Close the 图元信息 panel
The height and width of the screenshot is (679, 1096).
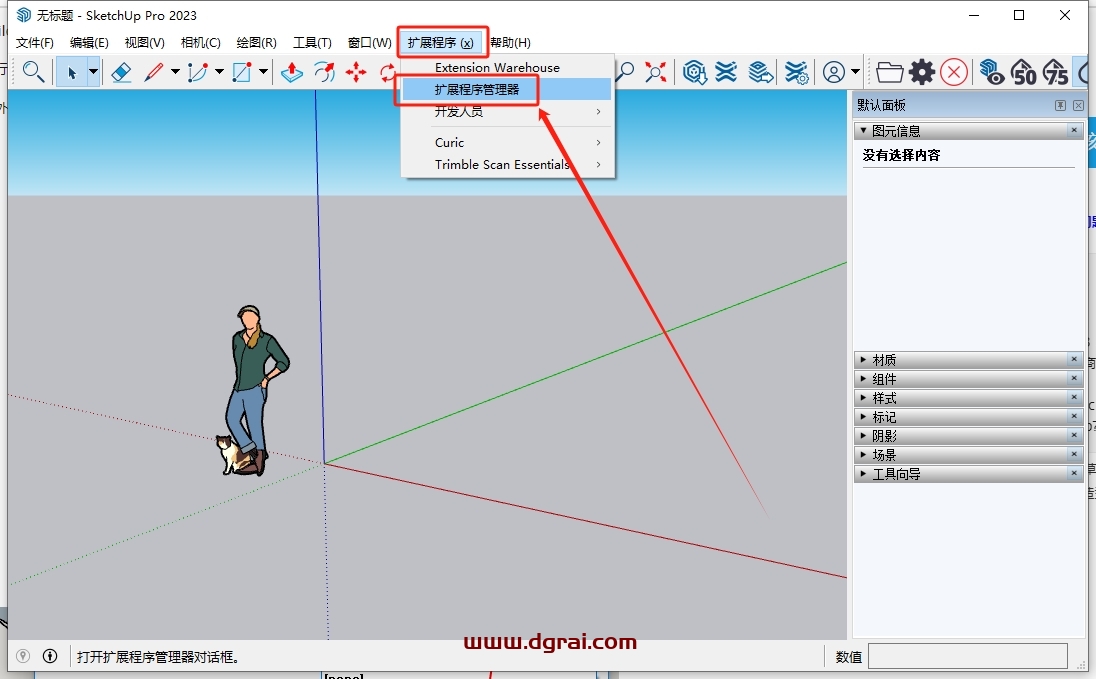click(1074, 130)
